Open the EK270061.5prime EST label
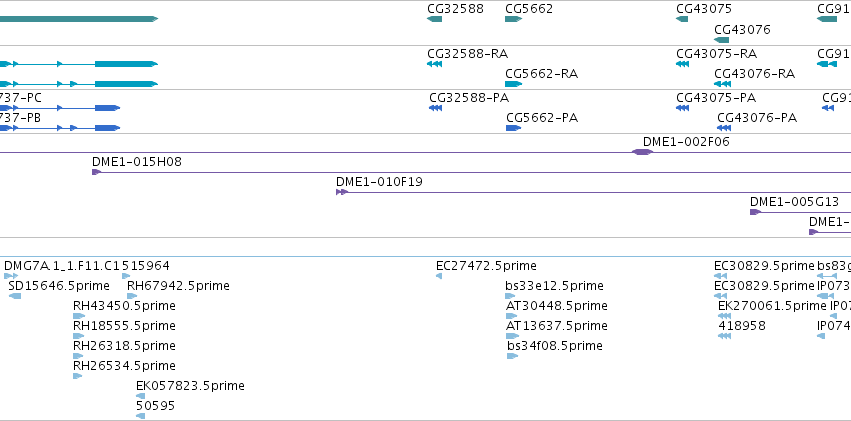851x421 pixels. pos(771,305)
